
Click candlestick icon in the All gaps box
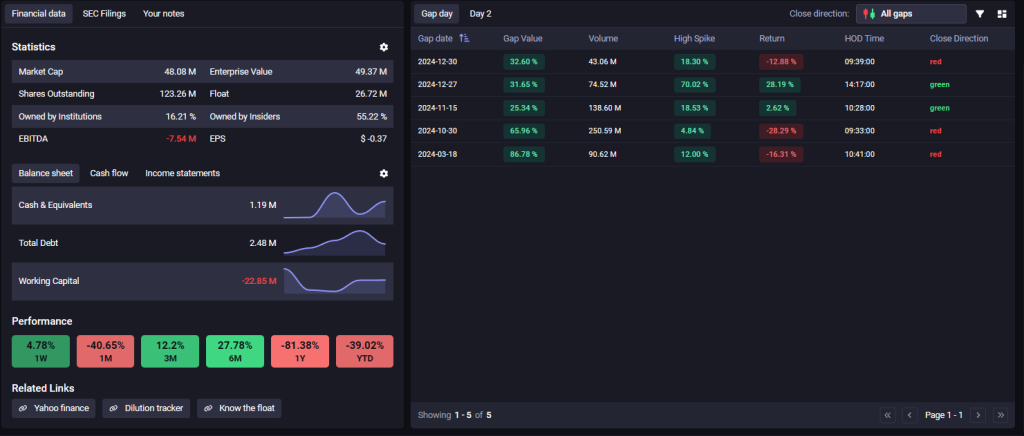point(869,14)
